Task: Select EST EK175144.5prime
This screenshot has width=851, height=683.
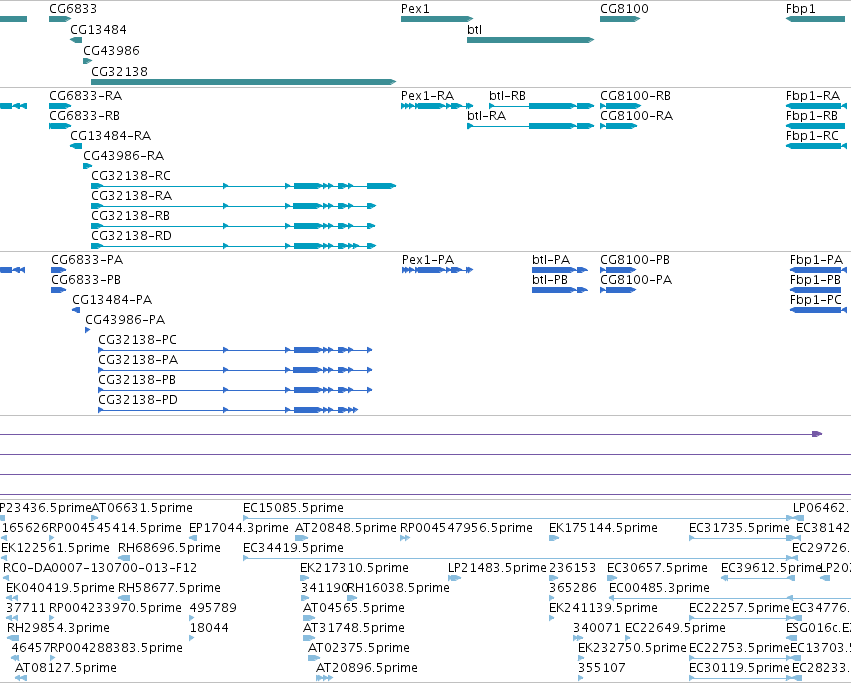Action: 554,538
